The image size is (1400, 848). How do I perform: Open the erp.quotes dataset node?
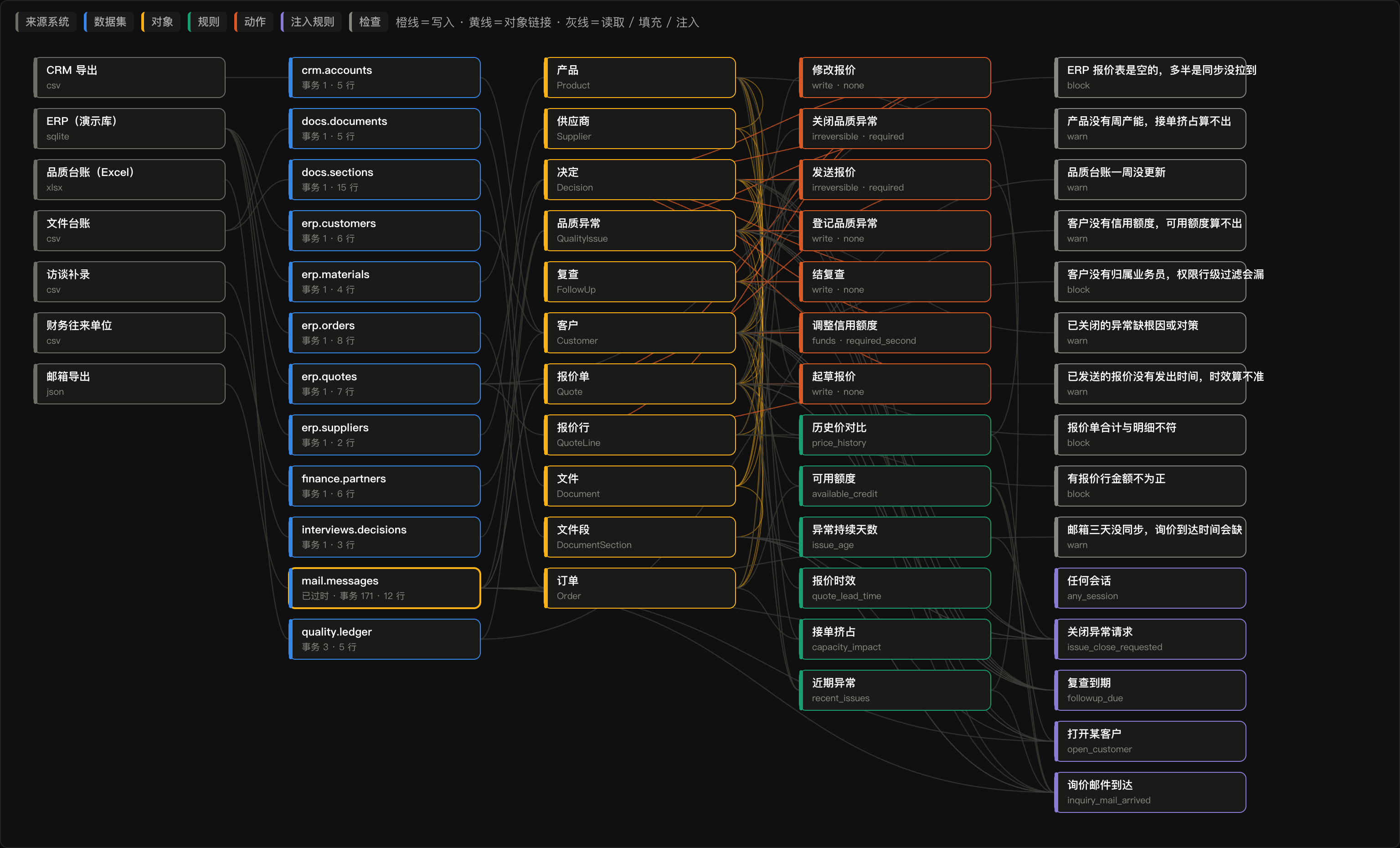385,383
